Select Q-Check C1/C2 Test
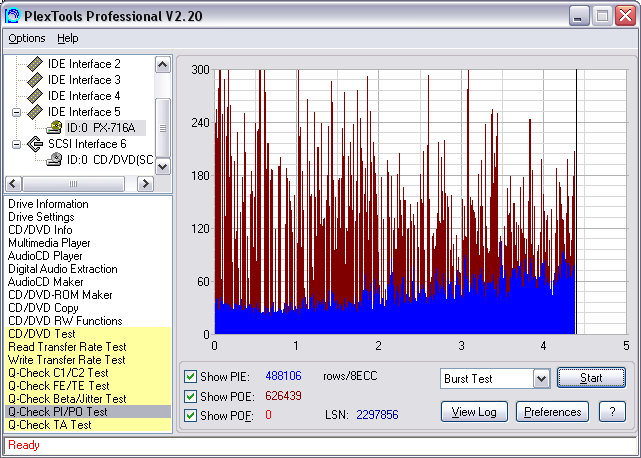This screenshot has width=641, height=458. click(58, 373)
